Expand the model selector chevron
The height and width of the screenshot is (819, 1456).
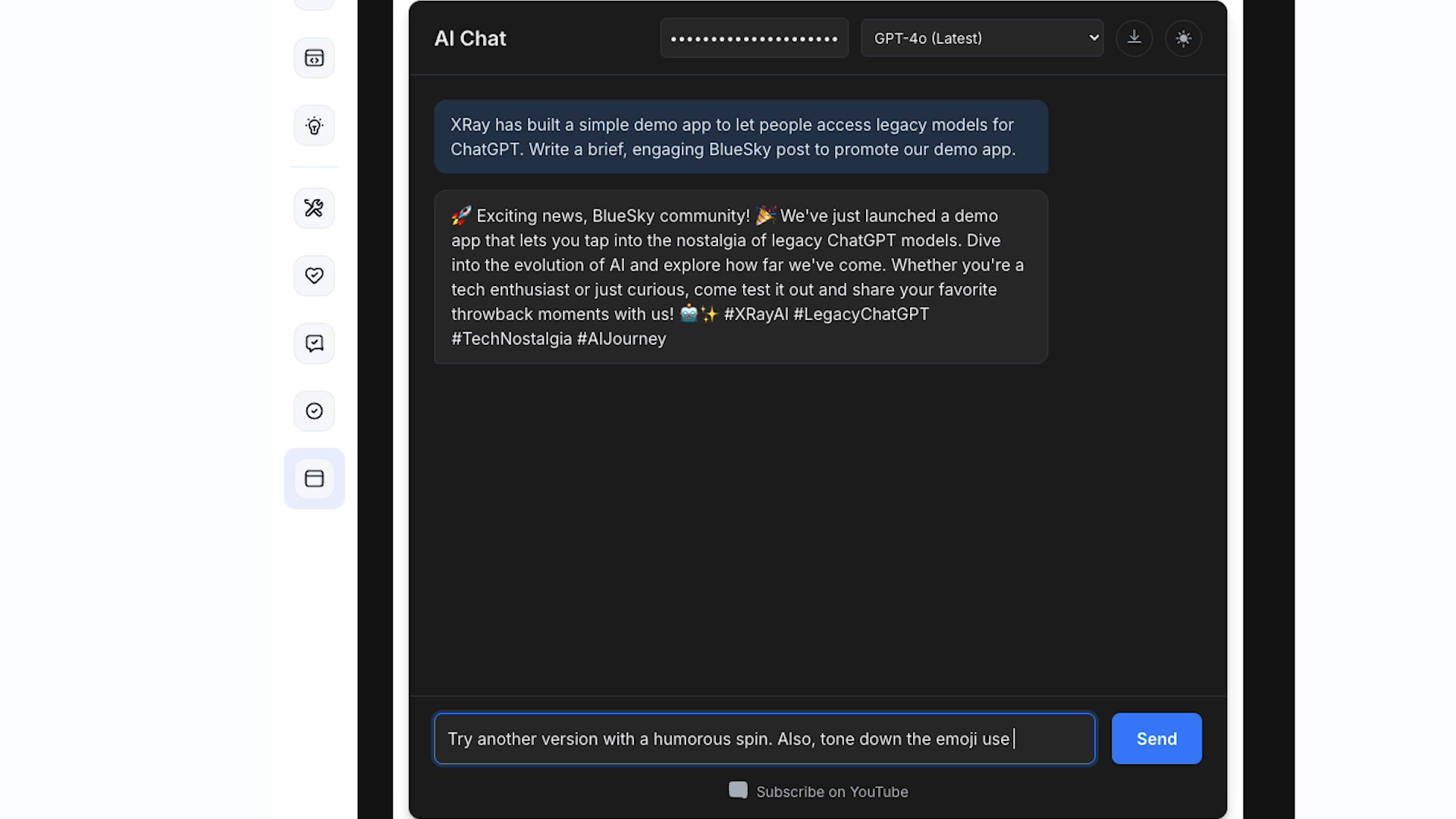click(x=1094, y=37)
